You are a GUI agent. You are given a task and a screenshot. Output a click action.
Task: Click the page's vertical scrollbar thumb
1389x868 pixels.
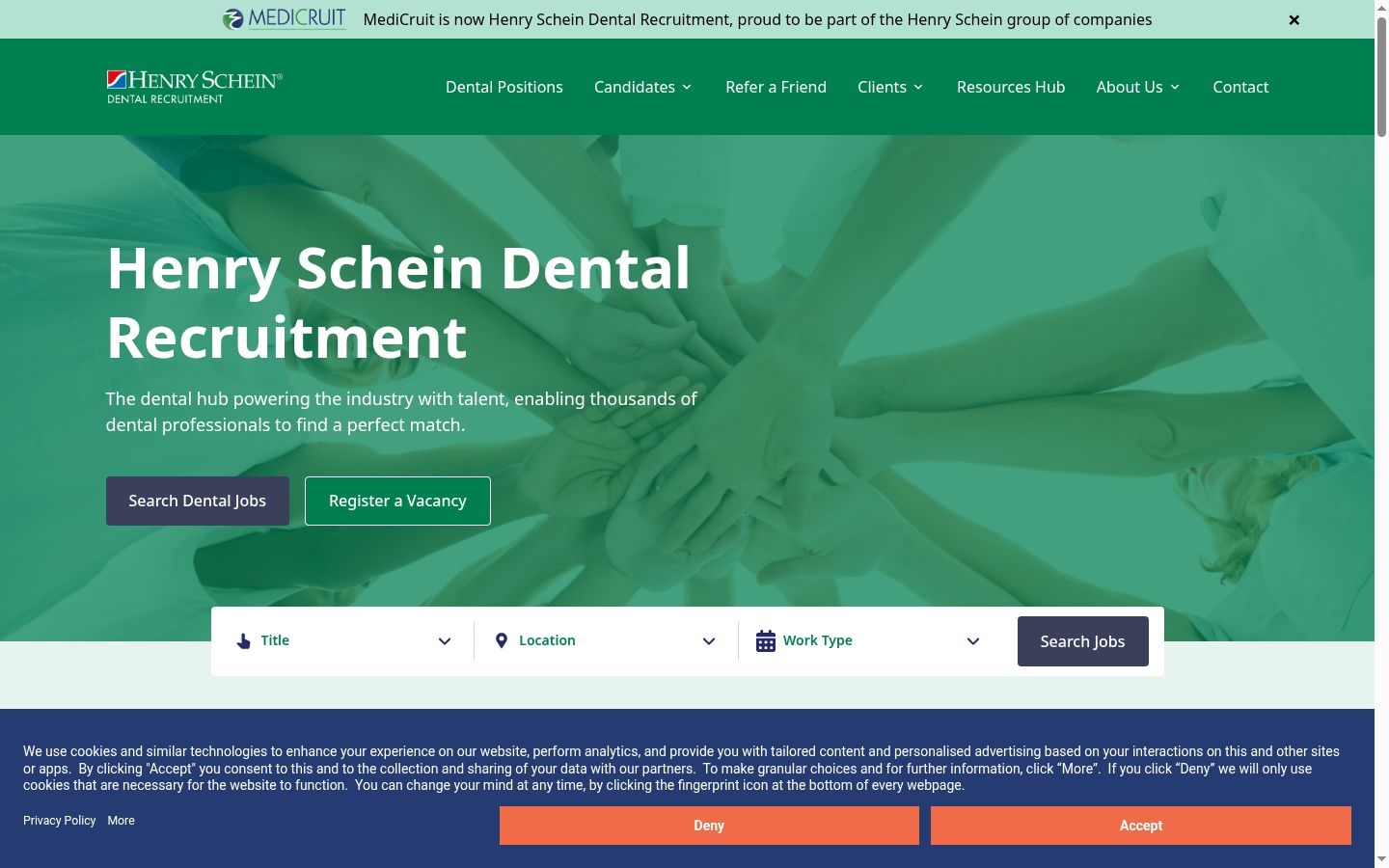(1381, 77)
